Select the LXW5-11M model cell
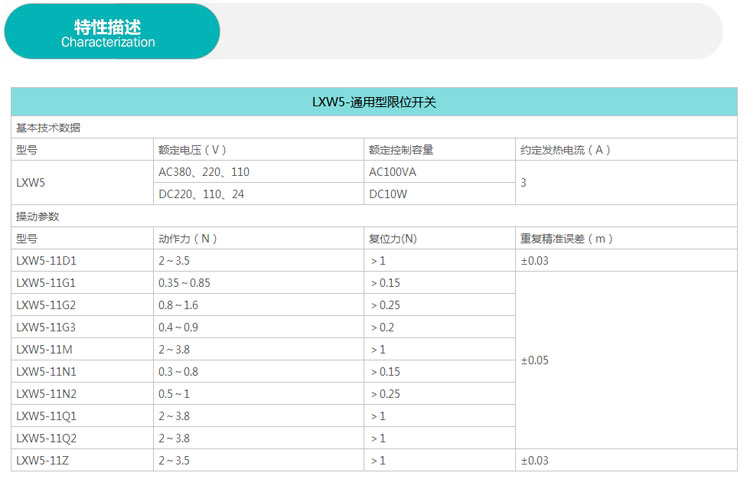 point(82,349)
